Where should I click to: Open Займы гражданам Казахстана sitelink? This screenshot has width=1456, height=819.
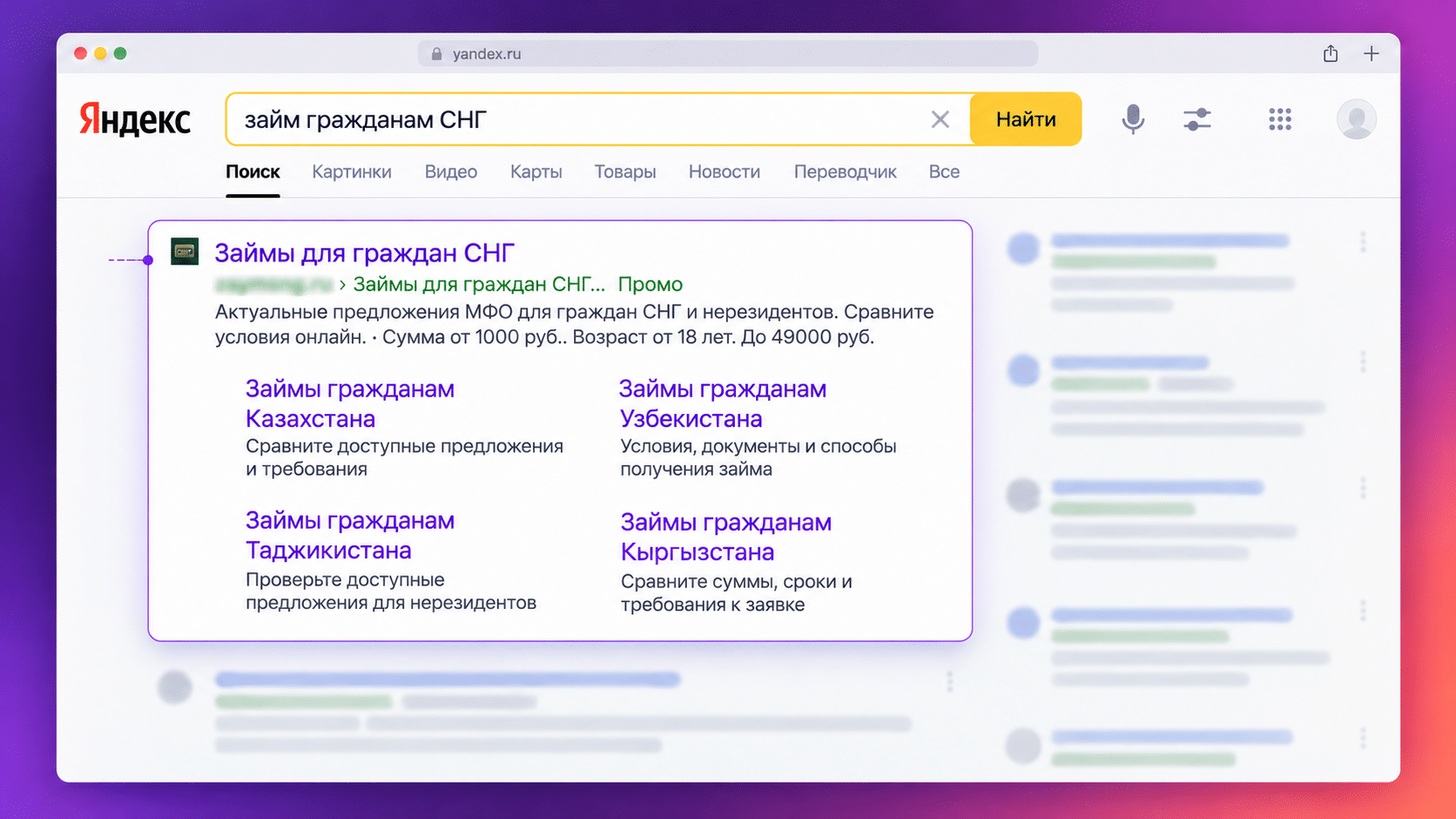pos(350,403)
